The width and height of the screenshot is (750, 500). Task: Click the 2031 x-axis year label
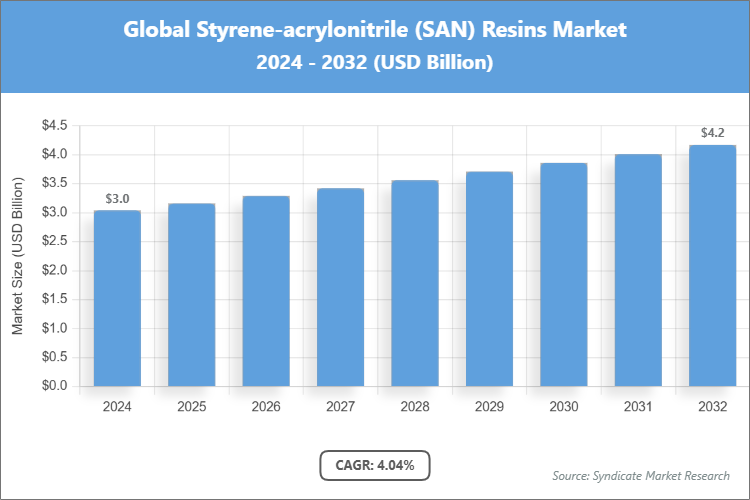coord(638,407)
